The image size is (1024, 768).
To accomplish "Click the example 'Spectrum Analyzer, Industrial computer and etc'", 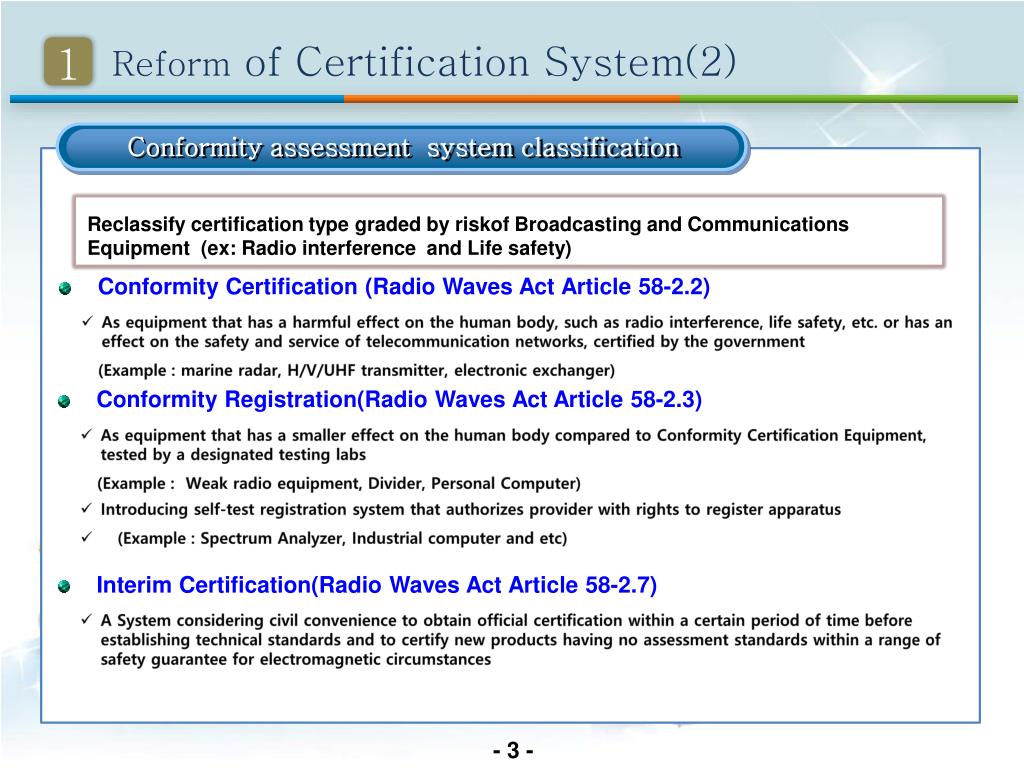I will coord(342,538).
